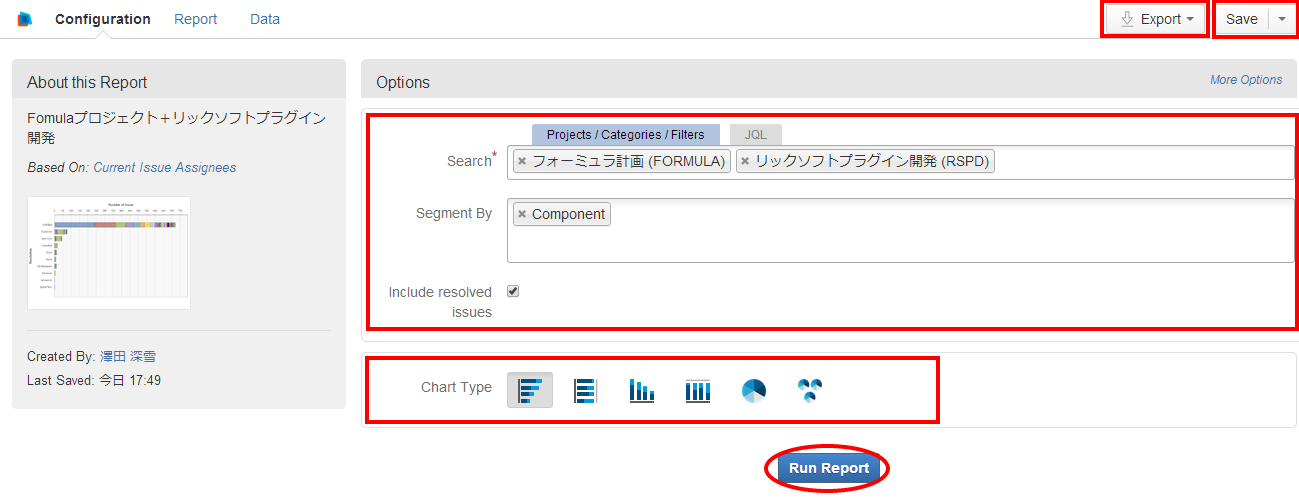1299x502 pixels.
Task: Click the Options panel heading
Action: pos(403,82)
